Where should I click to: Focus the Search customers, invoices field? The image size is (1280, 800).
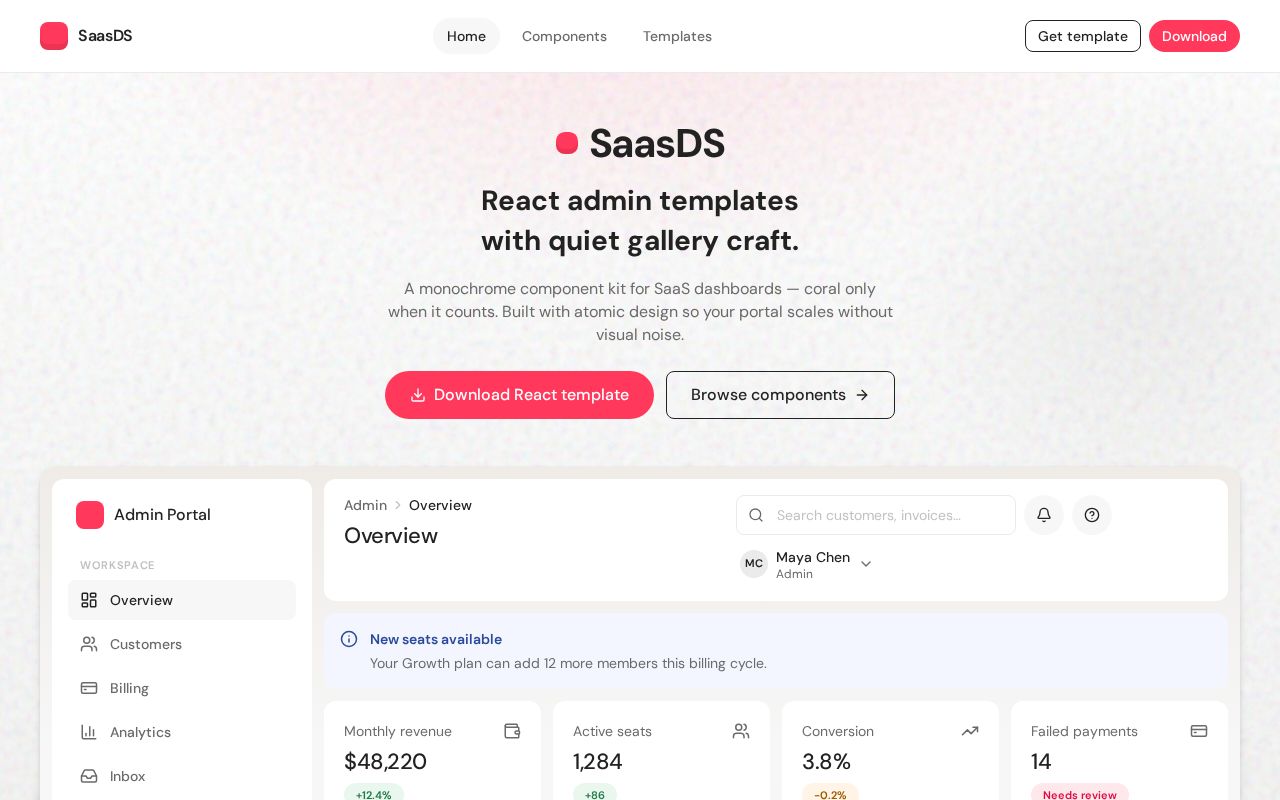[876, 515]
